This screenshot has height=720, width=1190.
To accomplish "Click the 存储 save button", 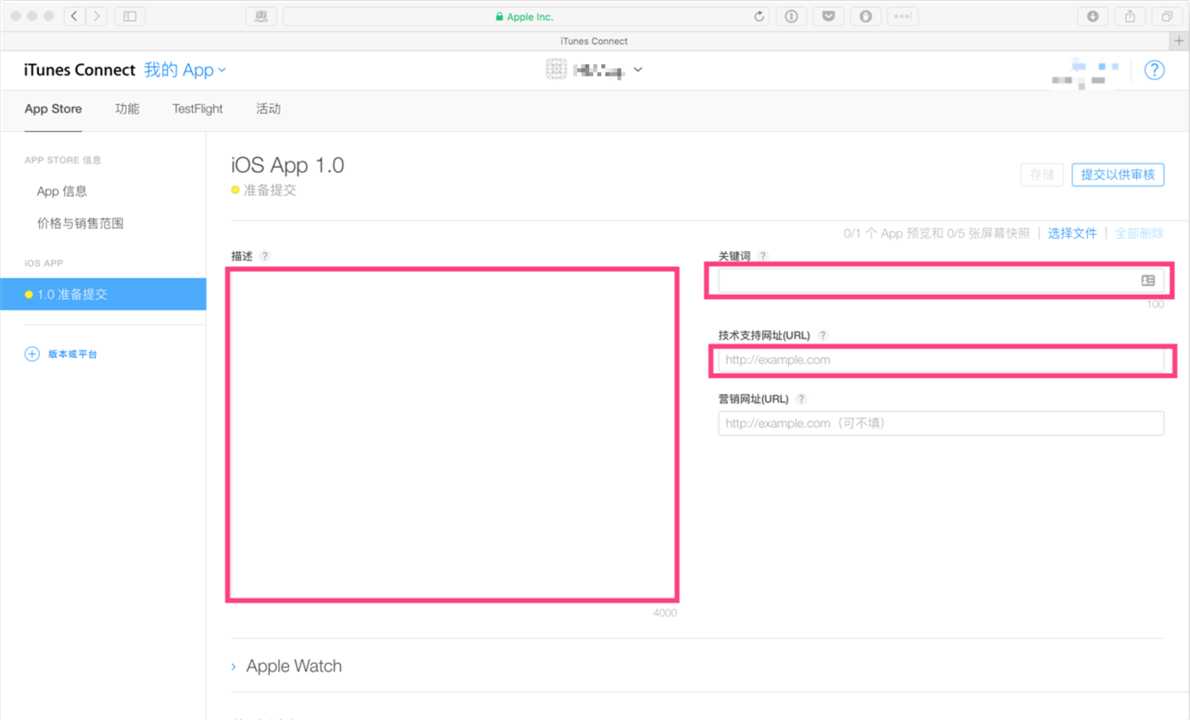I will coord(1041,174).
